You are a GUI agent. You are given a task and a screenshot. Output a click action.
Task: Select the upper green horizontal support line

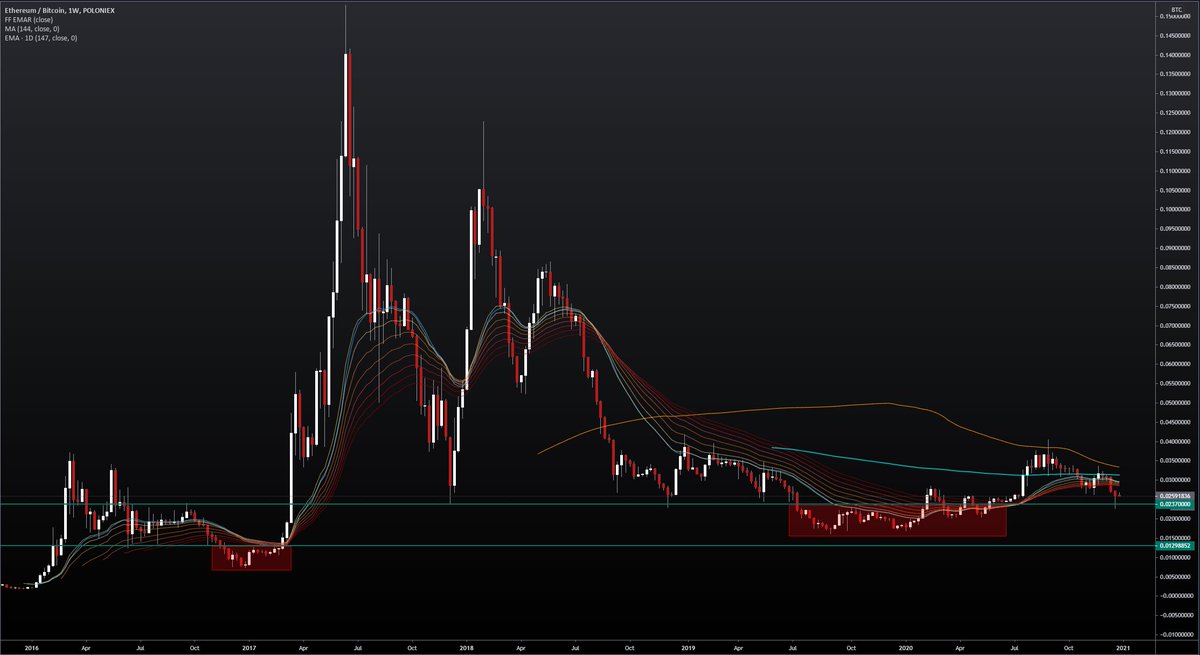pyautogui.click(x=600, y=506)
